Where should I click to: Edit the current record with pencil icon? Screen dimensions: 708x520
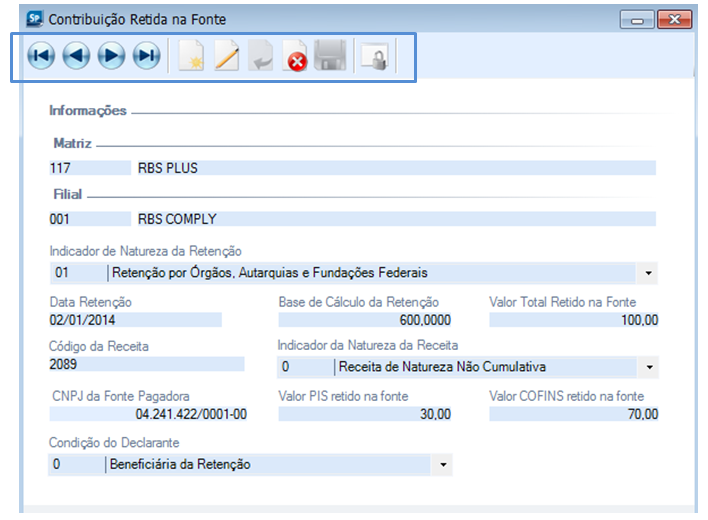227,56
